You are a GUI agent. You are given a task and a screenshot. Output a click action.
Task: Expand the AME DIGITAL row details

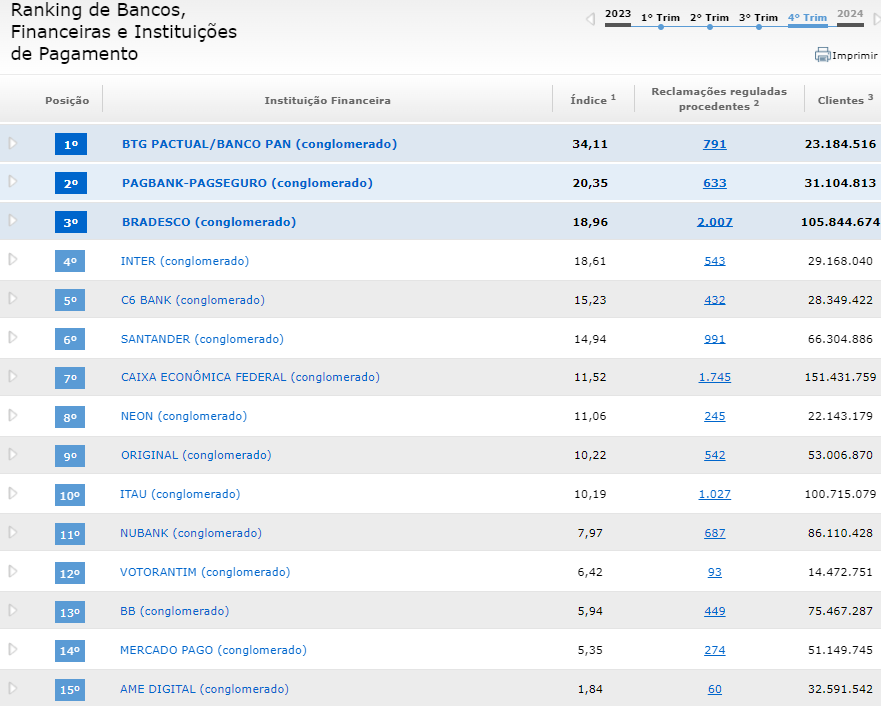click(13, 689)
